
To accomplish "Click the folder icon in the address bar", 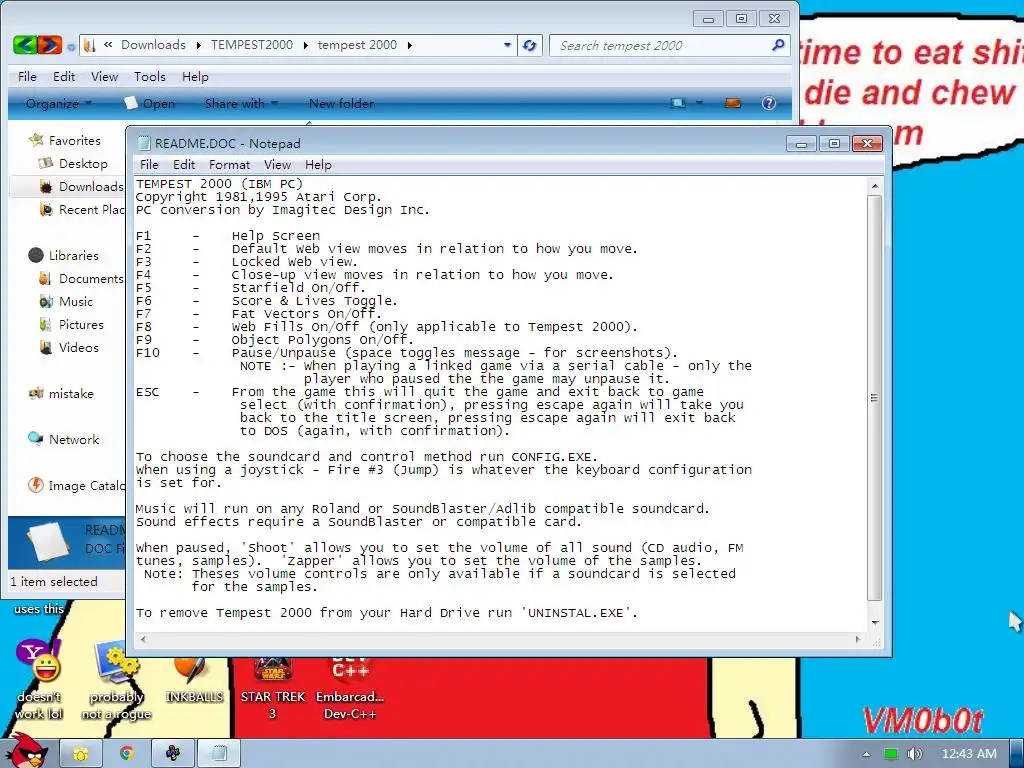I will click(x=90, y=45).
